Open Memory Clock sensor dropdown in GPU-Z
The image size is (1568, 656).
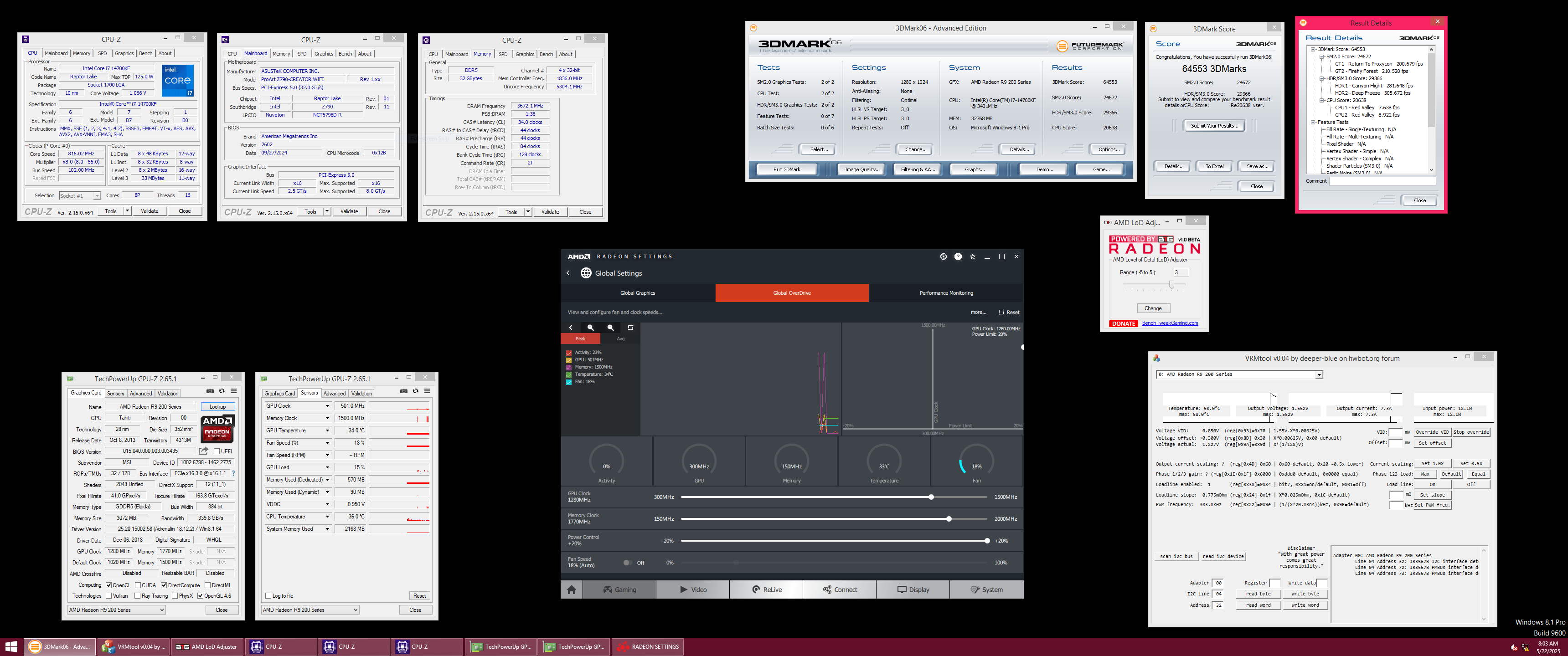[327, 418]
